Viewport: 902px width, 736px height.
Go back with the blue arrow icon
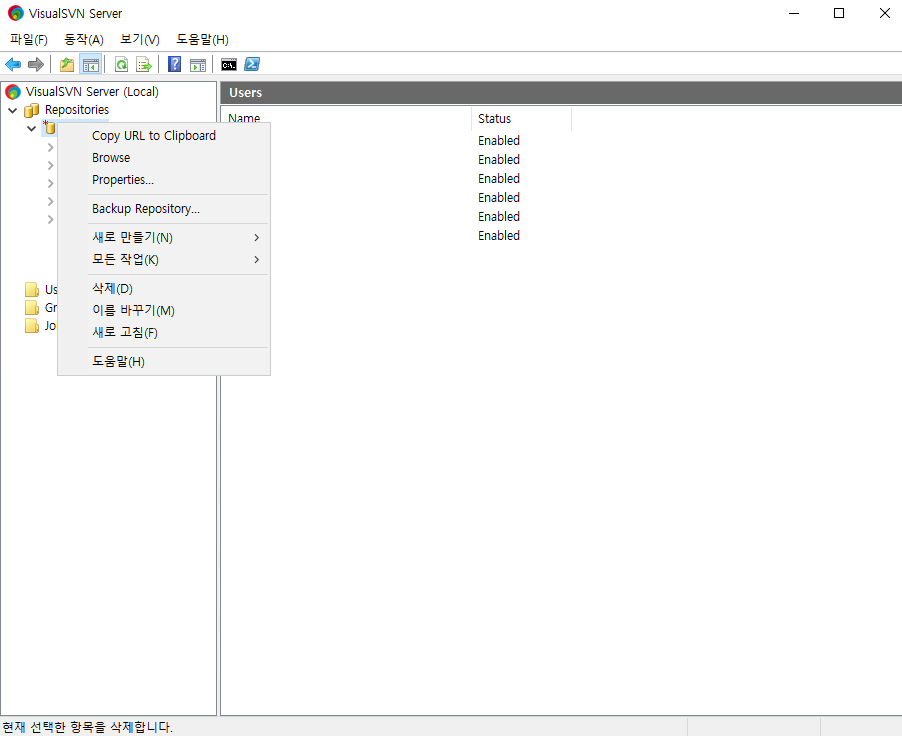(x=13, y=64)
